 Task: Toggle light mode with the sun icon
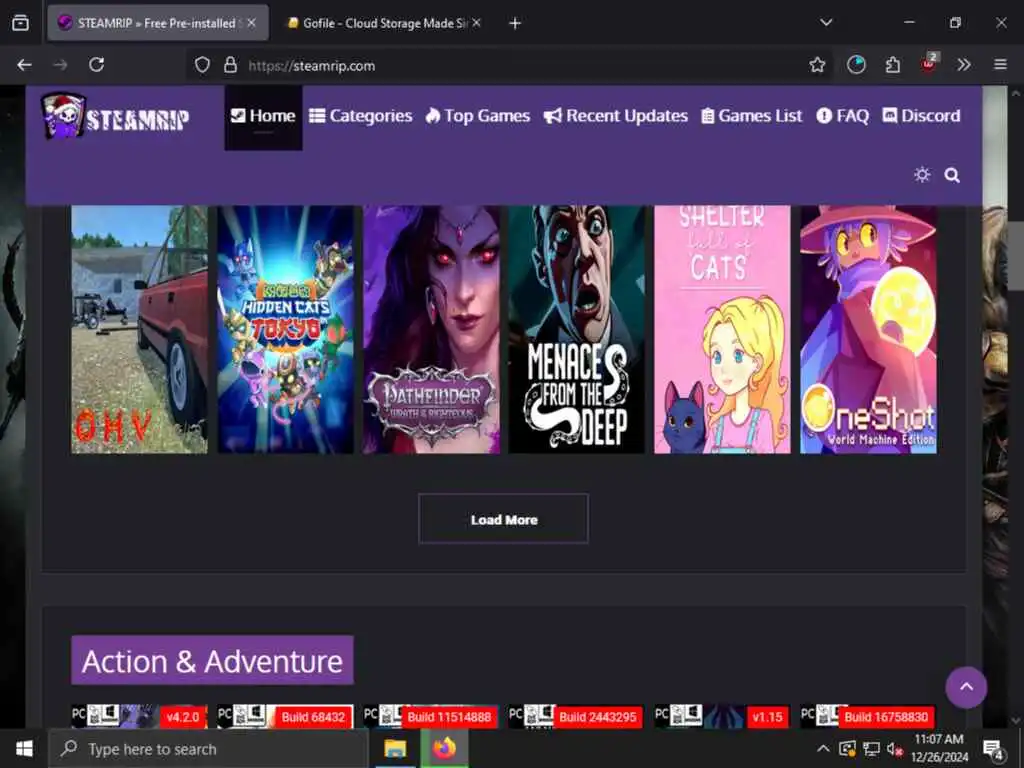pyautogui.click(x=921, y=175)
